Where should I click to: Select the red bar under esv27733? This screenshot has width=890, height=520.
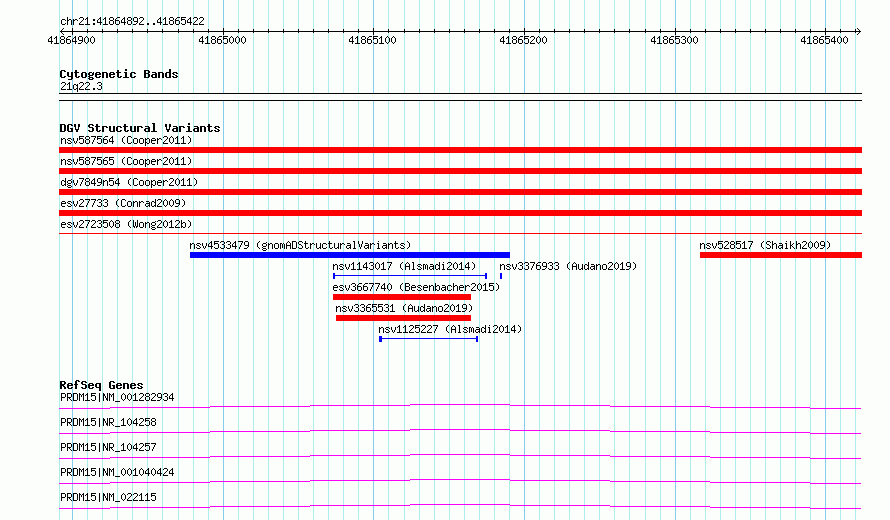(x=460, y=213)
